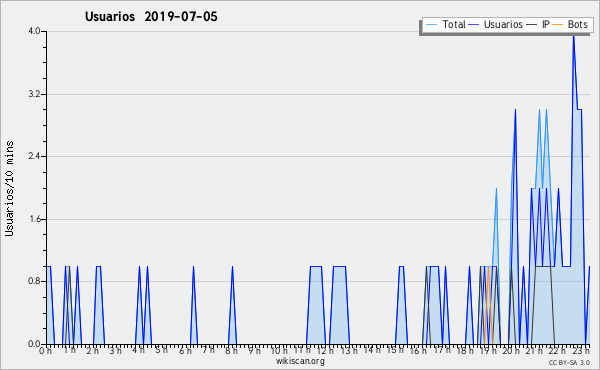Click the '4.0' y-axis value
600x370 pixels.
pyautogui.click(x=34, y=31)
